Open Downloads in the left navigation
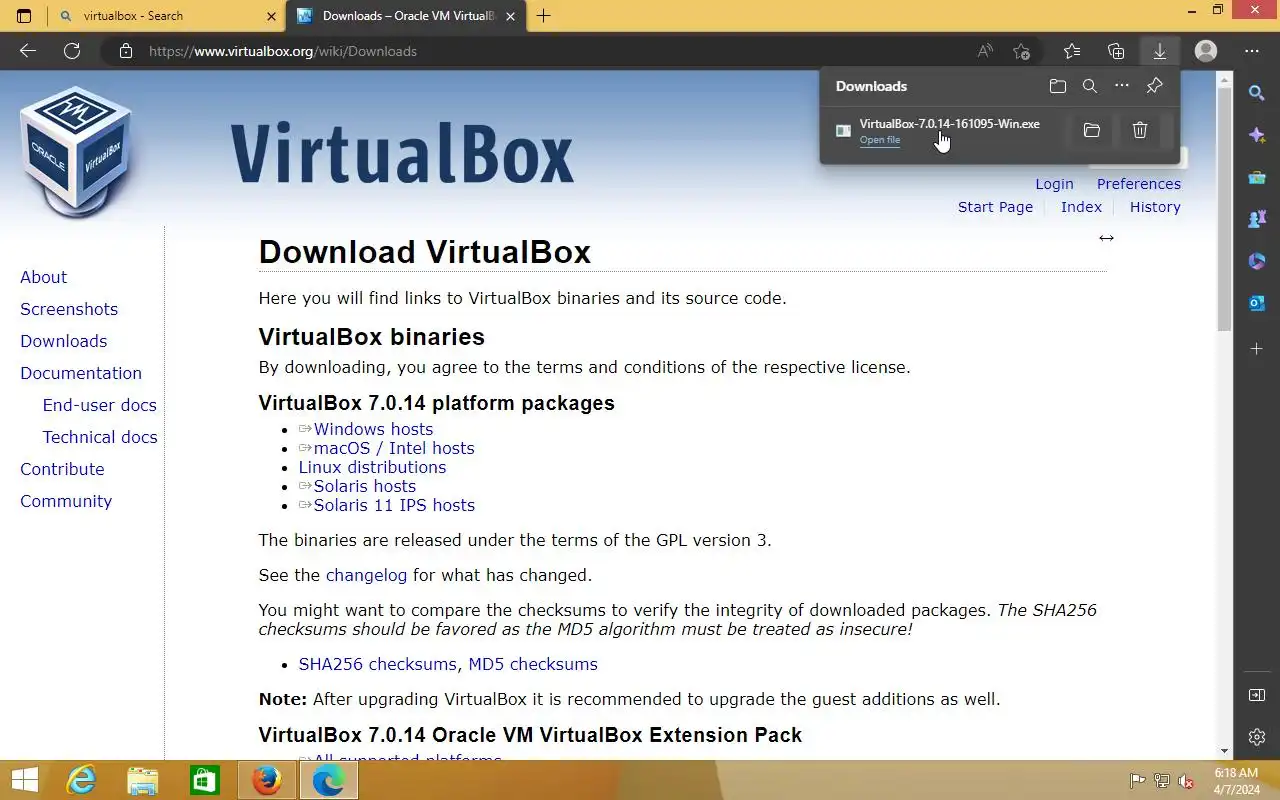Screen dimensions: 1280x800 (63, 341)
